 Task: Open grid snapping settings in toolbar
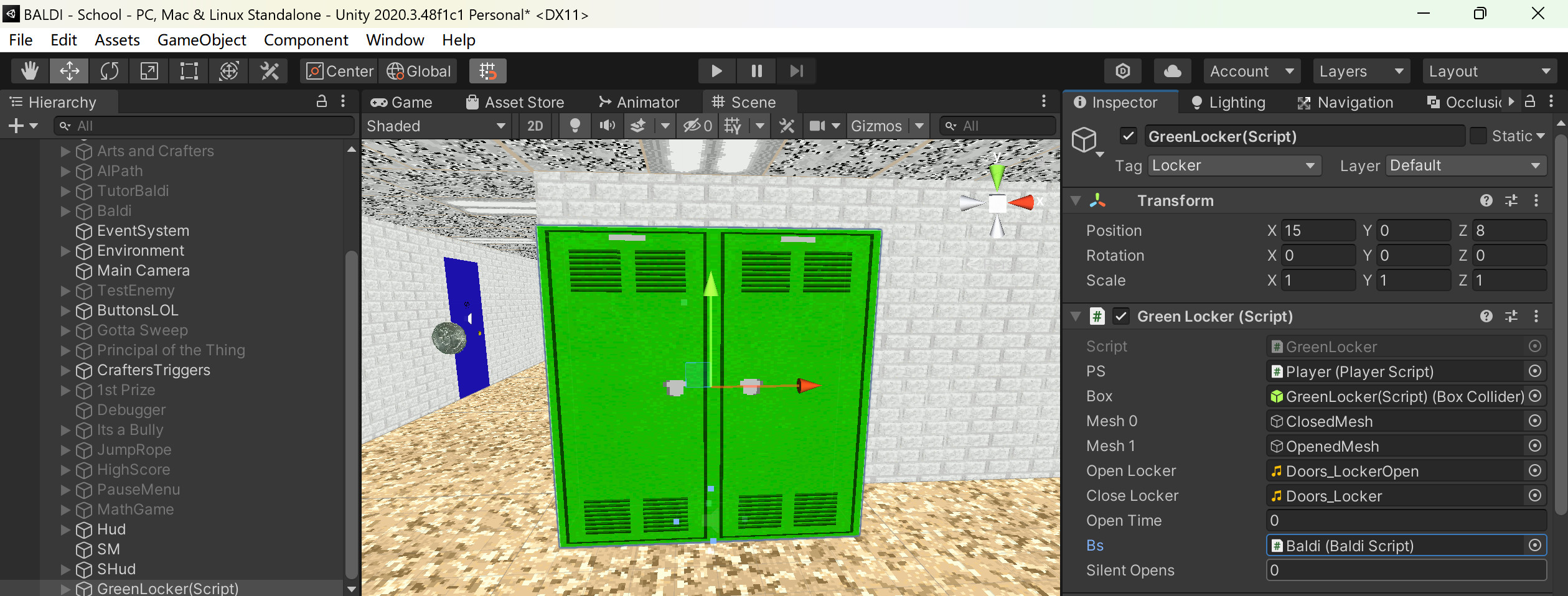(x=489, y=71)
